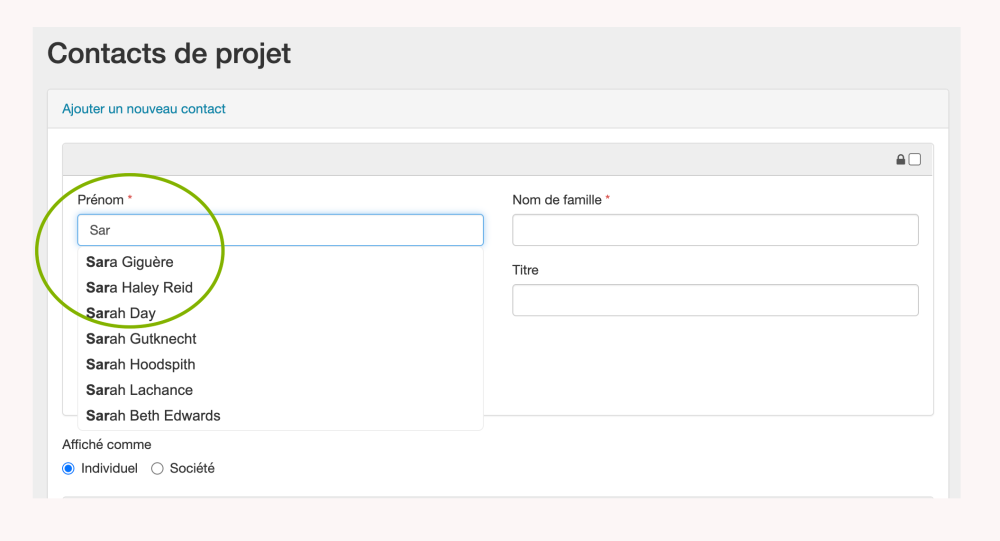The height and width of the screenshot is (541, 1000).
Task: Select Sara Haley Reid suggestion
Action: coord(139,288)
